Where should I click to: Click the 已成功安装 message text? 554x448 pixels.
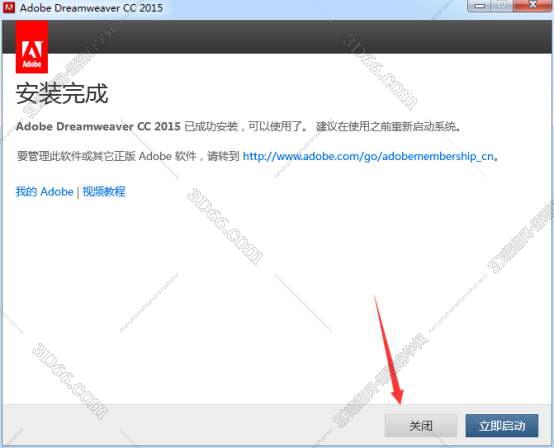[239, 126]
